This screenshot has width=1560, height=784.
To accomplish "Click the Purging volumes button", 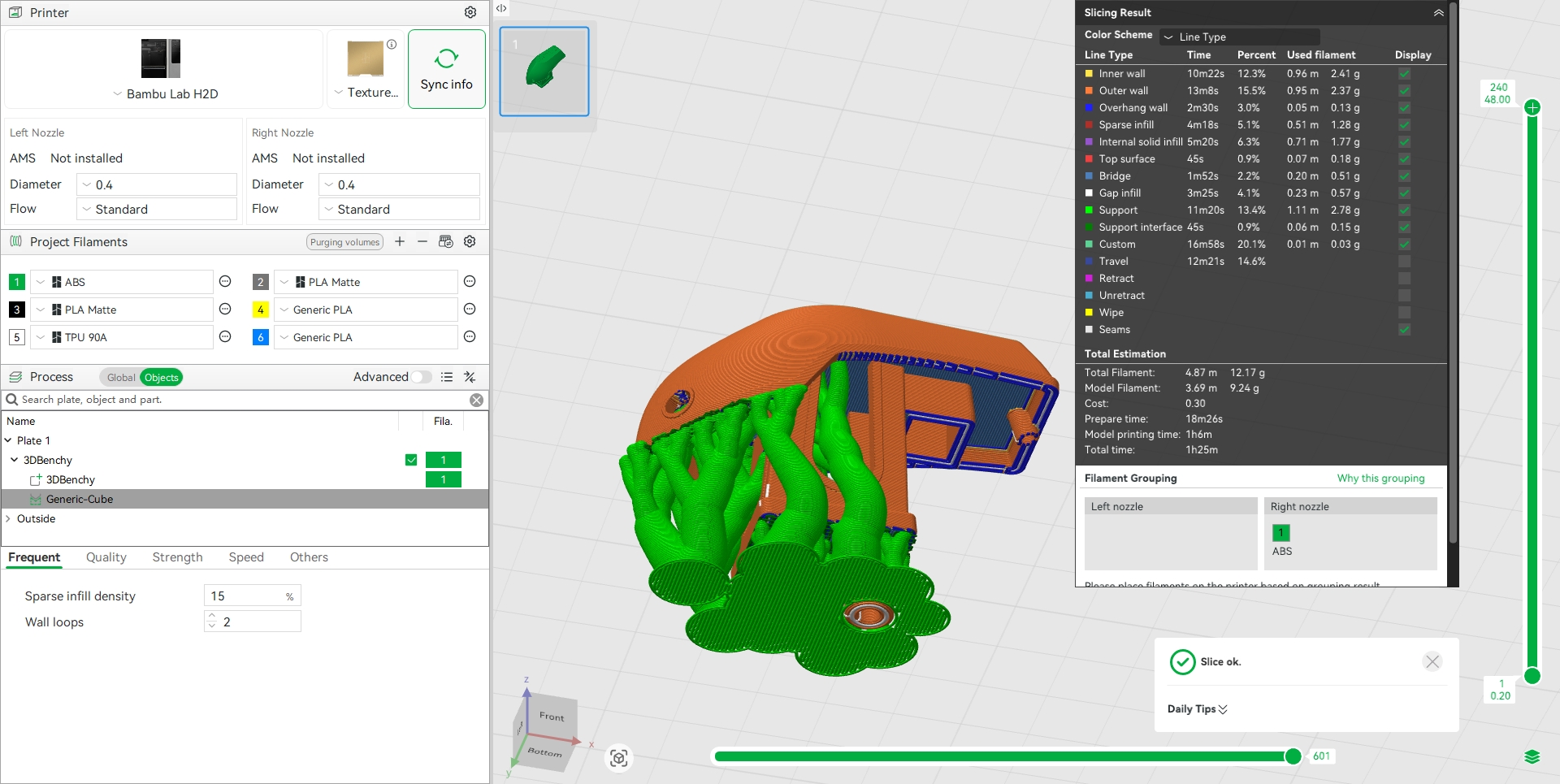I will coord(345,242).
